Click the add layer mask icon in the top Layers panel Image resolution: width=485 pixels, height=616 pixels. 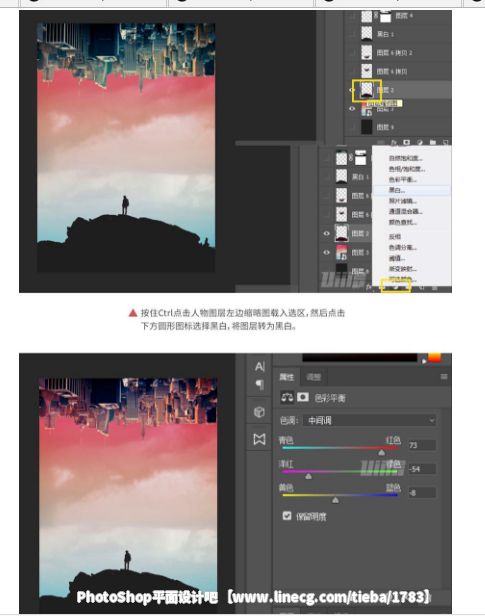tap(406, 142)
